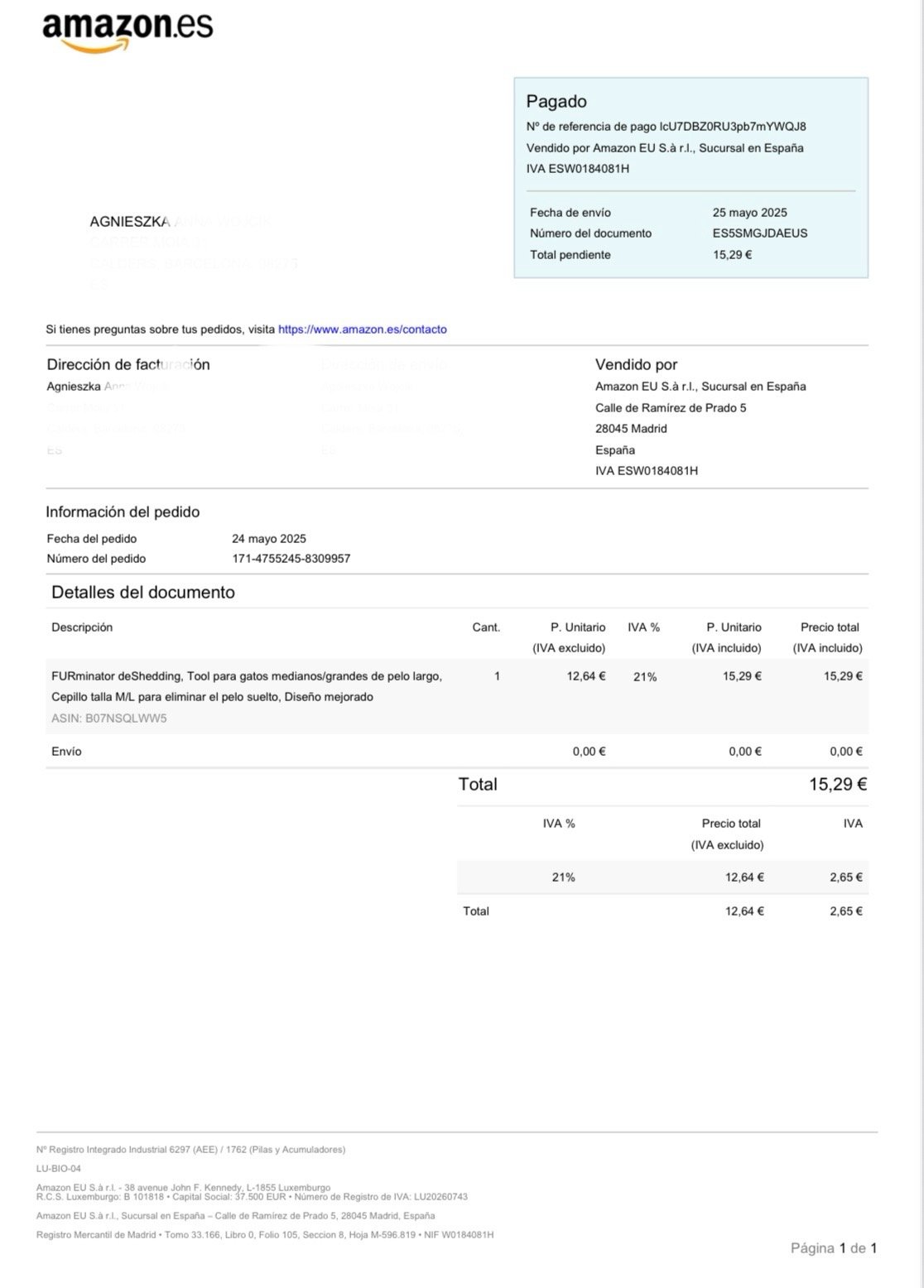Select the AGNIESZKA recipient name at top
This screenshot has width=924, height=1288.
pos(130,222)
